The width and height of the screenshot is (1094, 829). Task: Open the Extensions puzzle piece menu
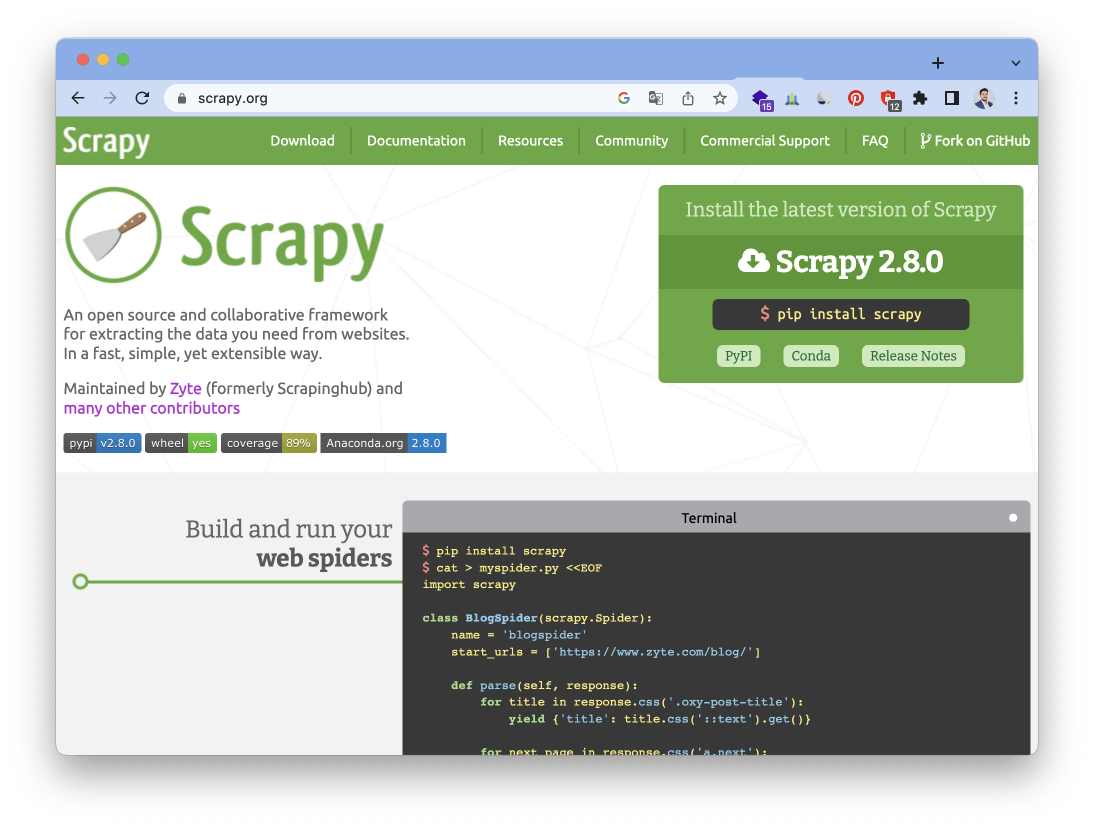point(920,98)
